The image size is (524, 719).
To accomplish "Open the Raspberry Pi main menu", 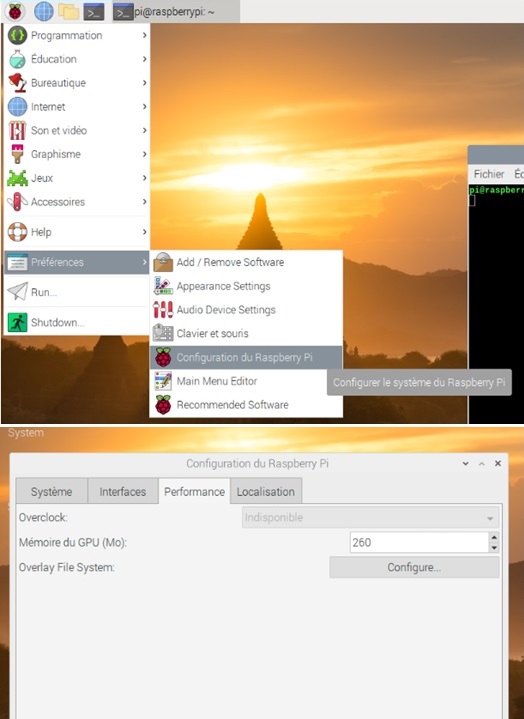I will click(15, 11).
